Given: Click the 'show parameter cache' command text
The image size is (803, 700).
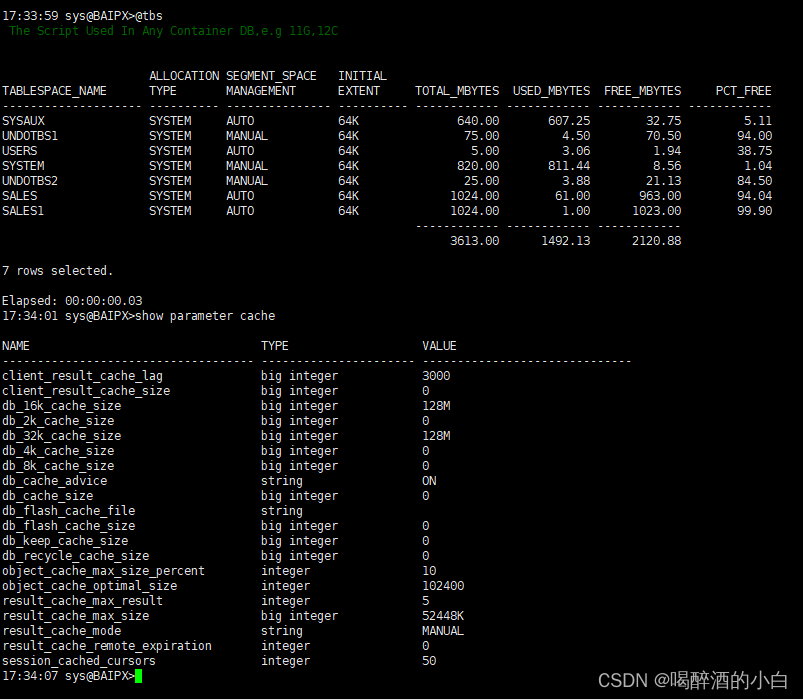Looking at the screenshot, I should point(205,316).
